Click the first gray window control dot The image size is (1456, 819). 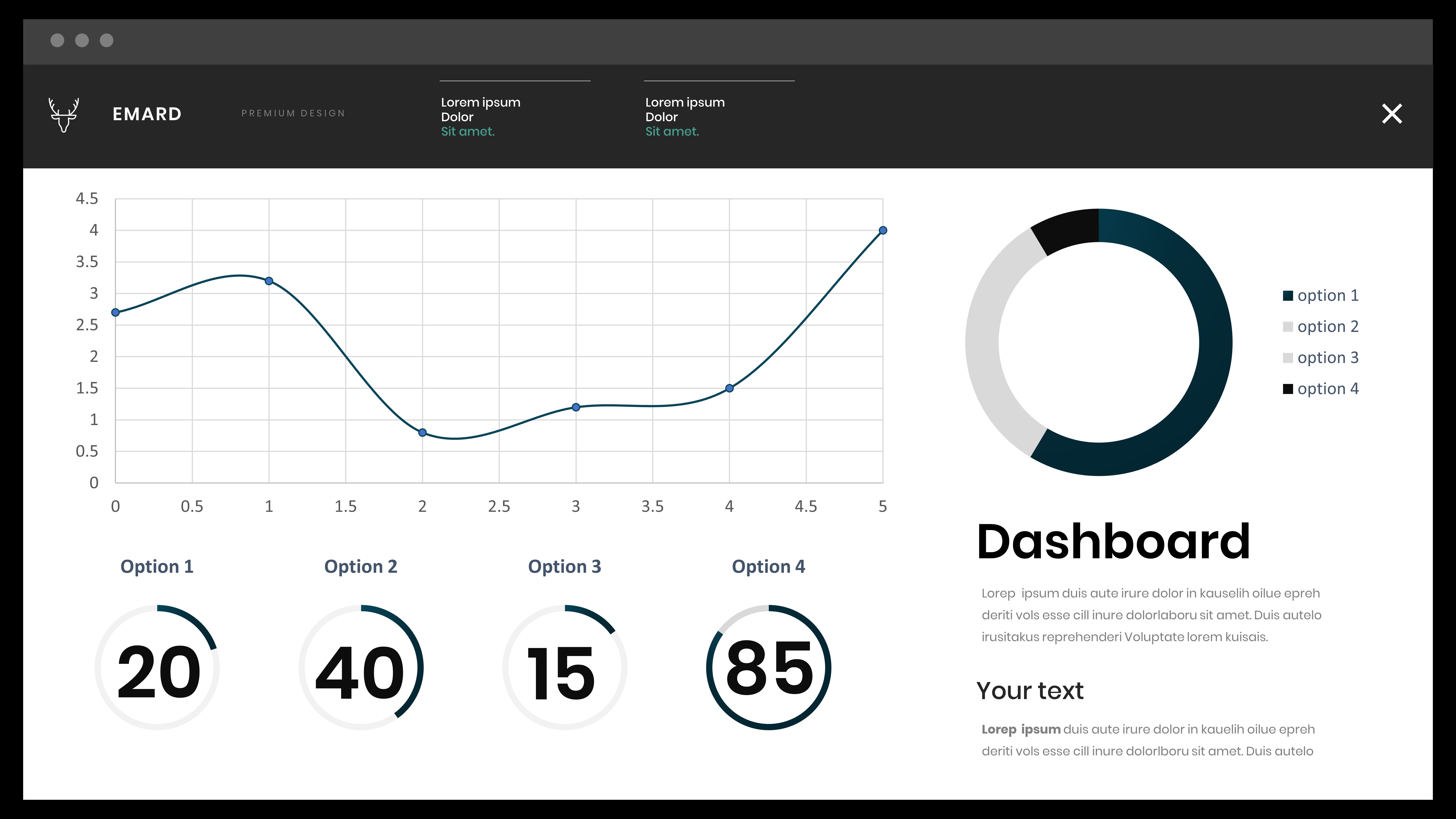[57, 40]
